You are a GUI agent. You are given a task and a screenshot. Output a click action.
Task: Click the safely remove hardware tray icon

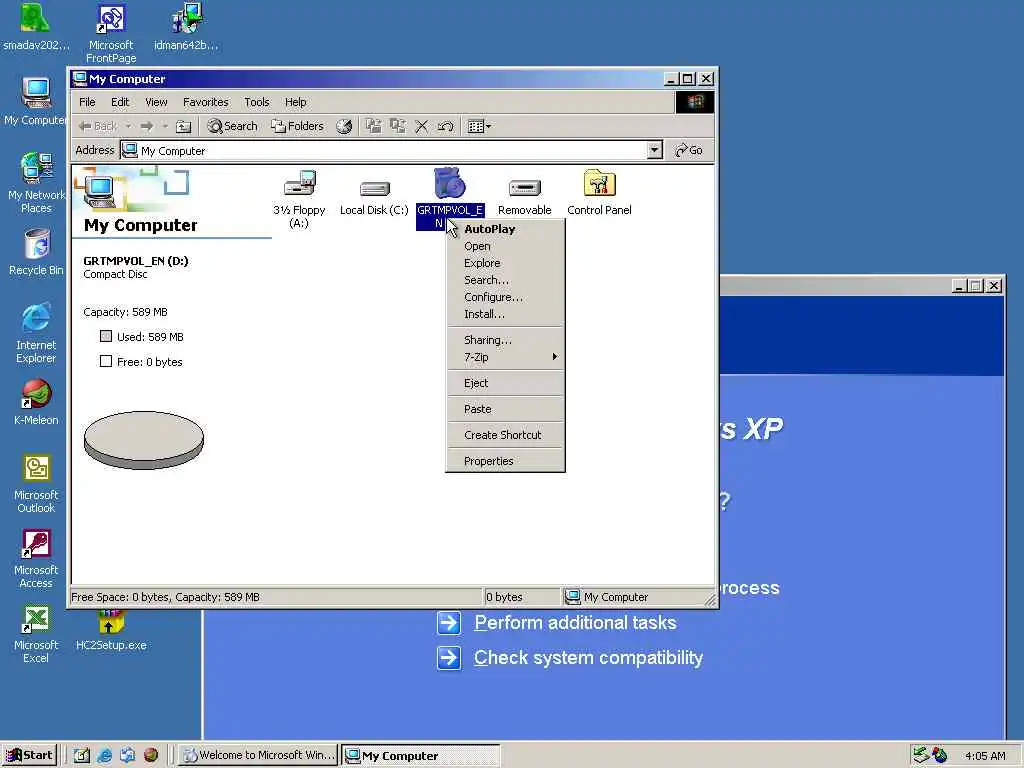[x=921, y=755]
